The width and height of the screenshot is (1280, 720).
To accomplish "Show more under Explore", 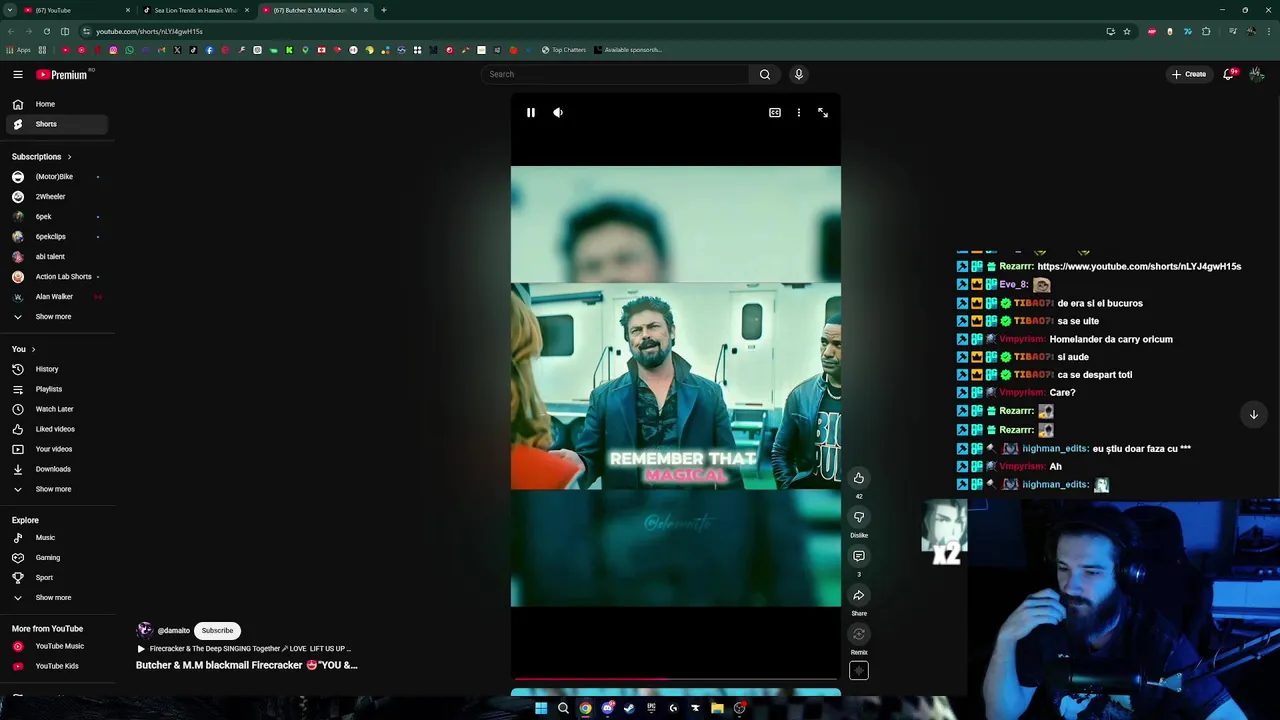I will pyautogui.click(x=57, y=598).
